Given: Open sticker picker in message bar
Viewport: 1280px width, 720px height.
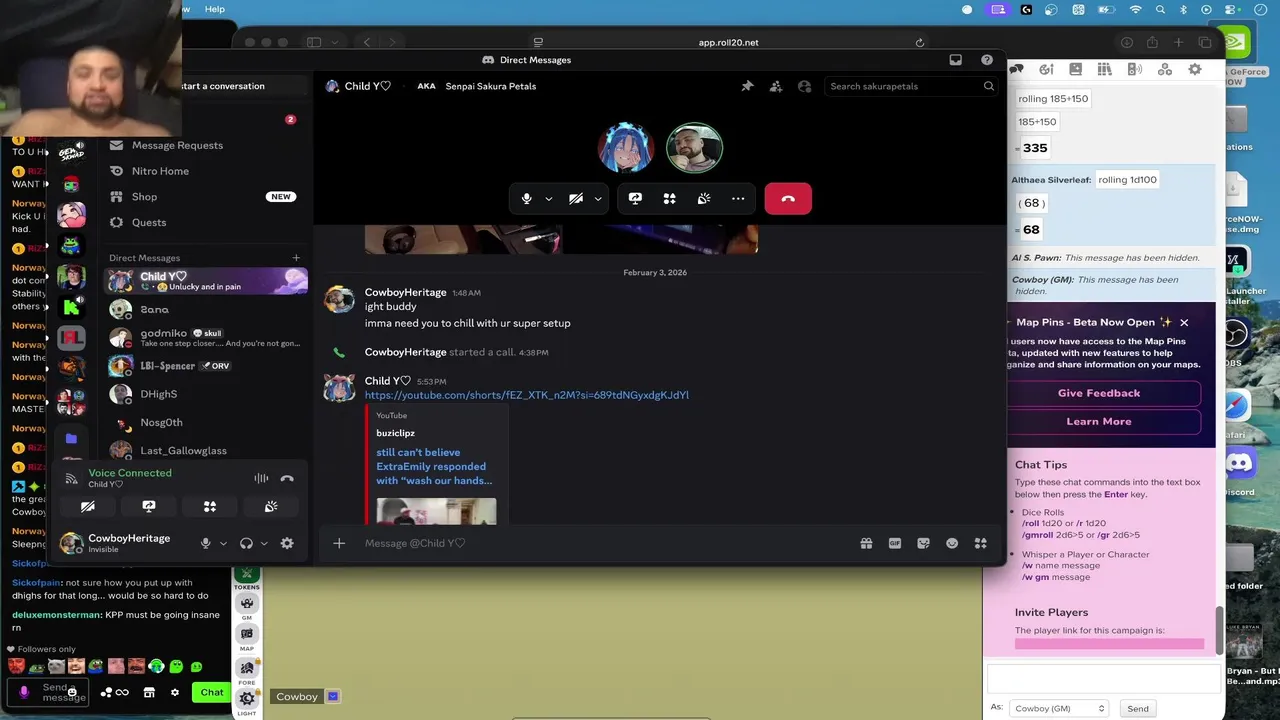Looking at the screenshot, I should (x=923, y=543).
